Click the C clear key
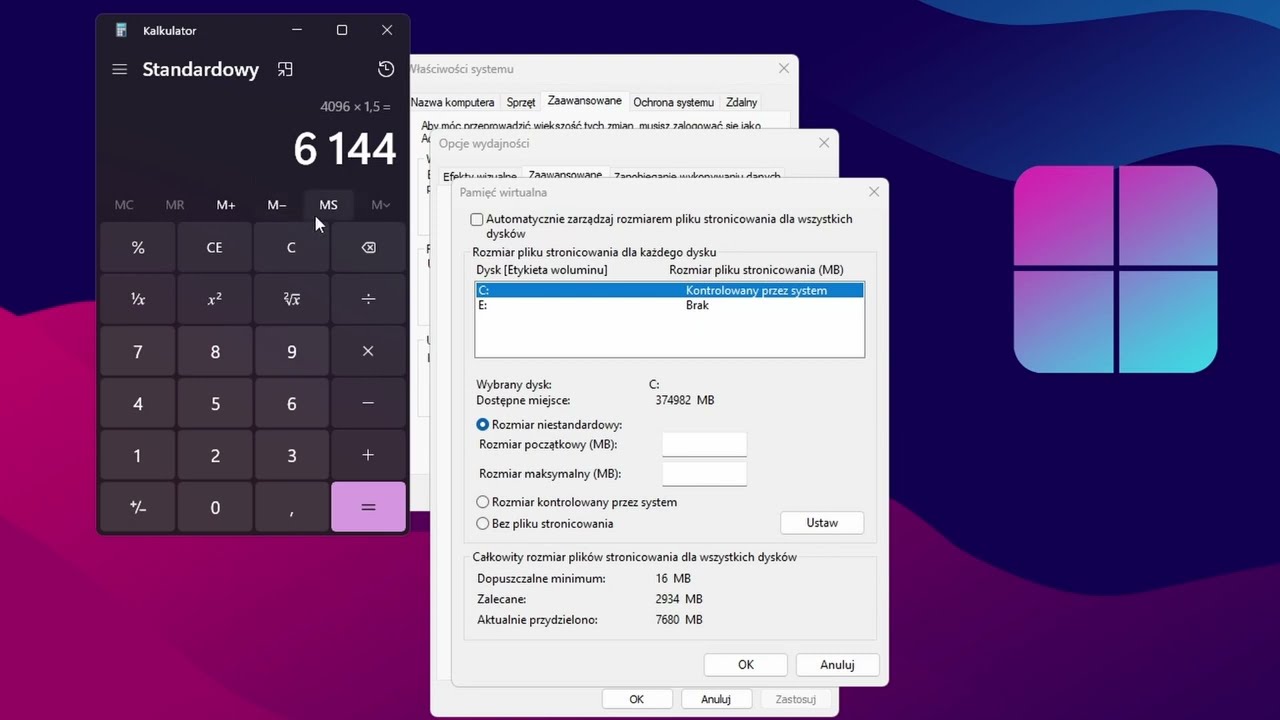 291,247
